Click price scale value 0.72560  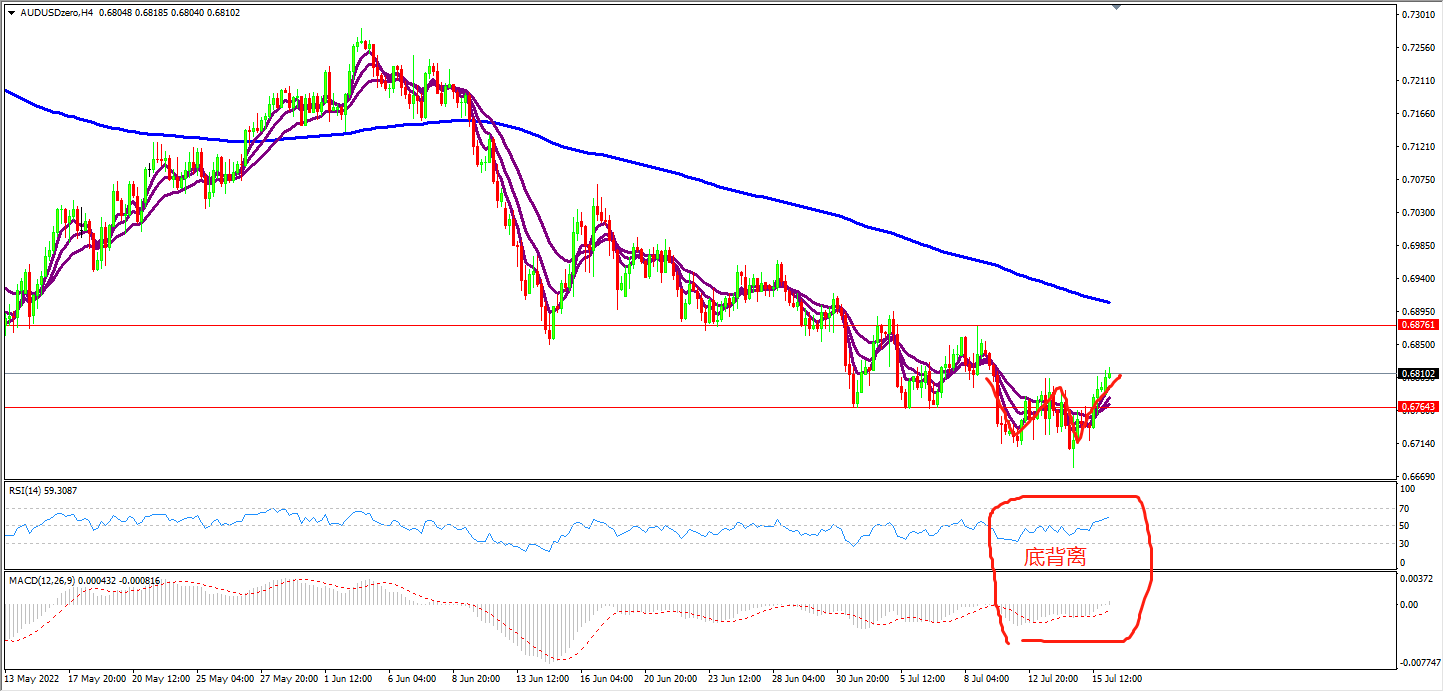1419,48
